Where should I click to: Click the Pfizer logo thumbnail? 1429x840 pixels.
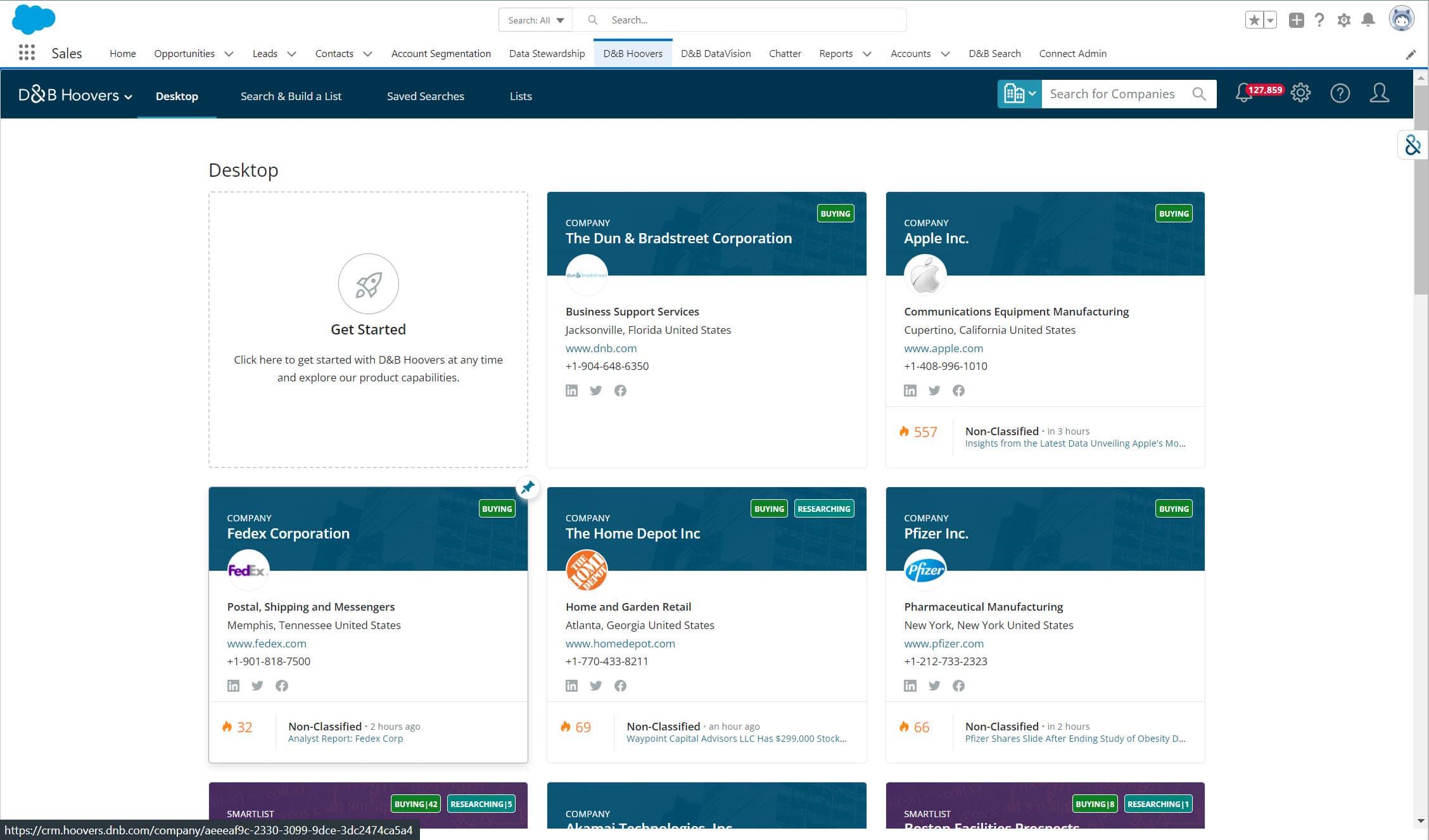[x=925, y=570]
